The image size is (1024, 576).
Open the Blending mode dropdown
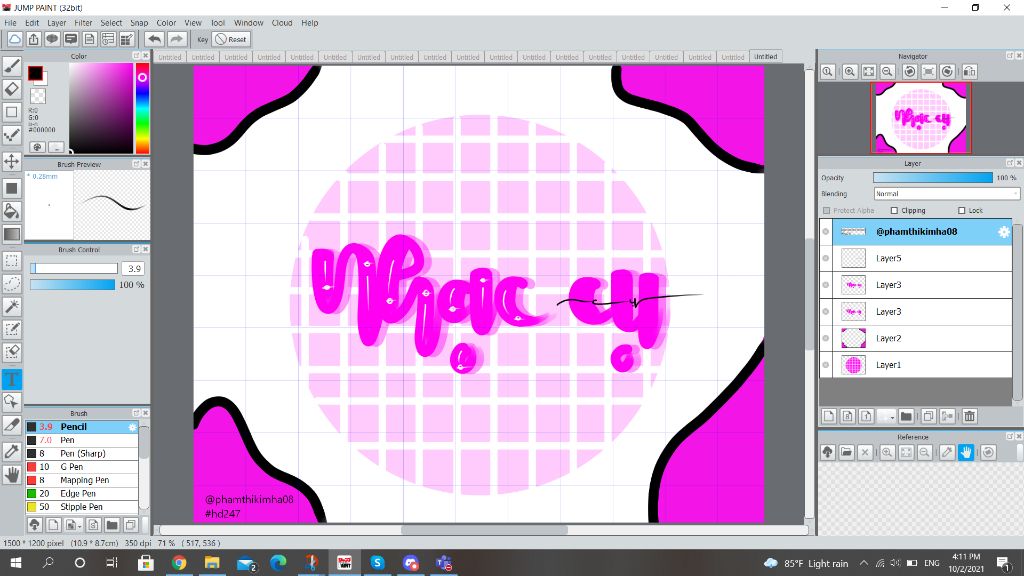(946, 194)
